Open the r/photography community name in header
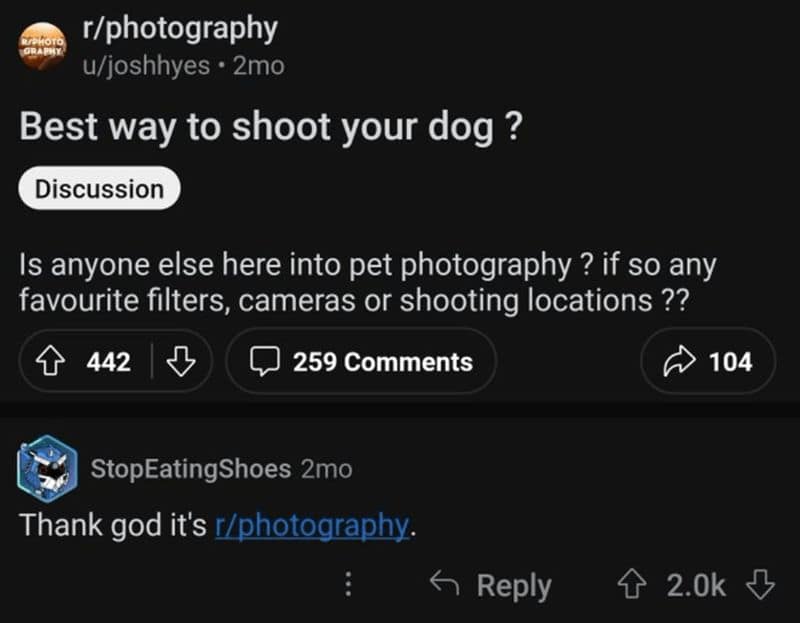The image size is (800, 623). 179,29
